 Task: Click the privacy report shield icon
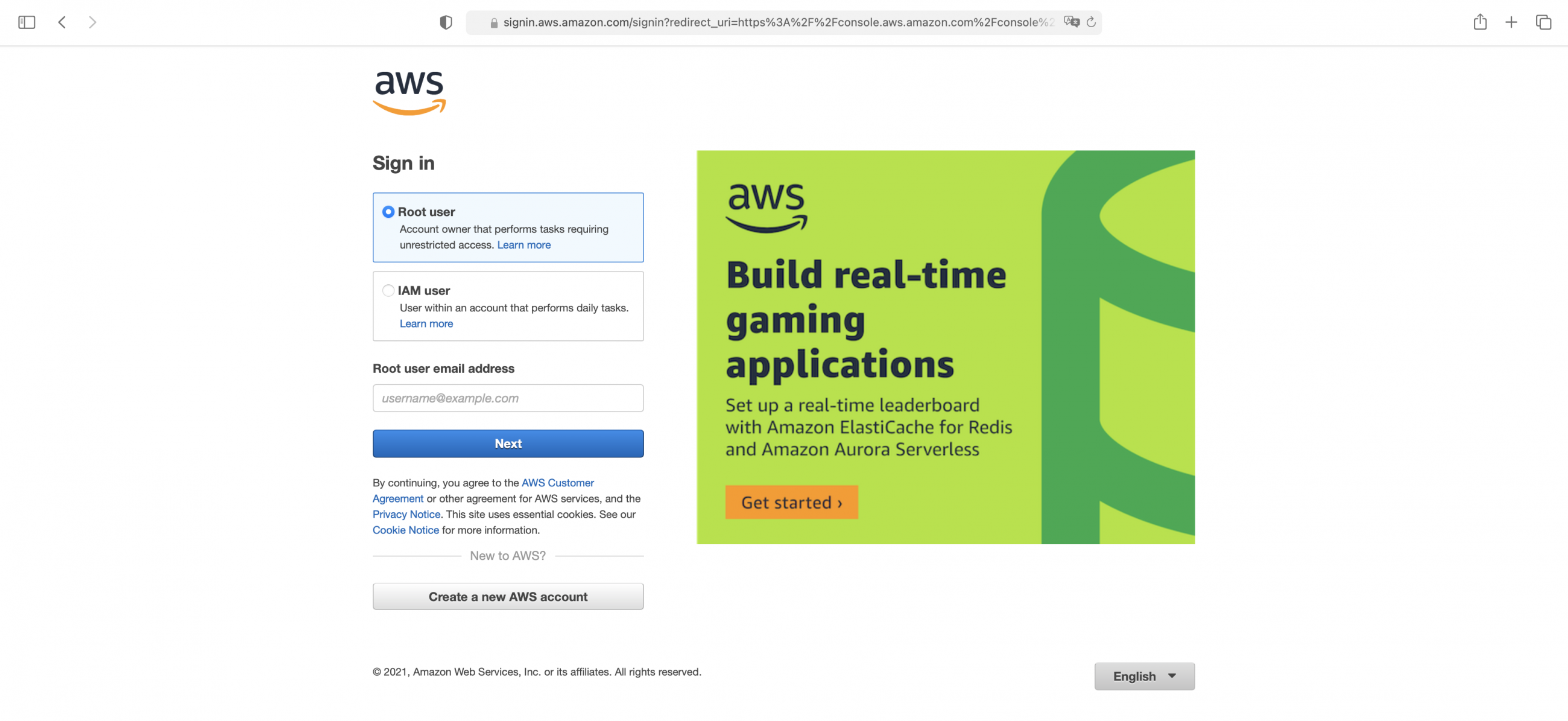point(446,22)
